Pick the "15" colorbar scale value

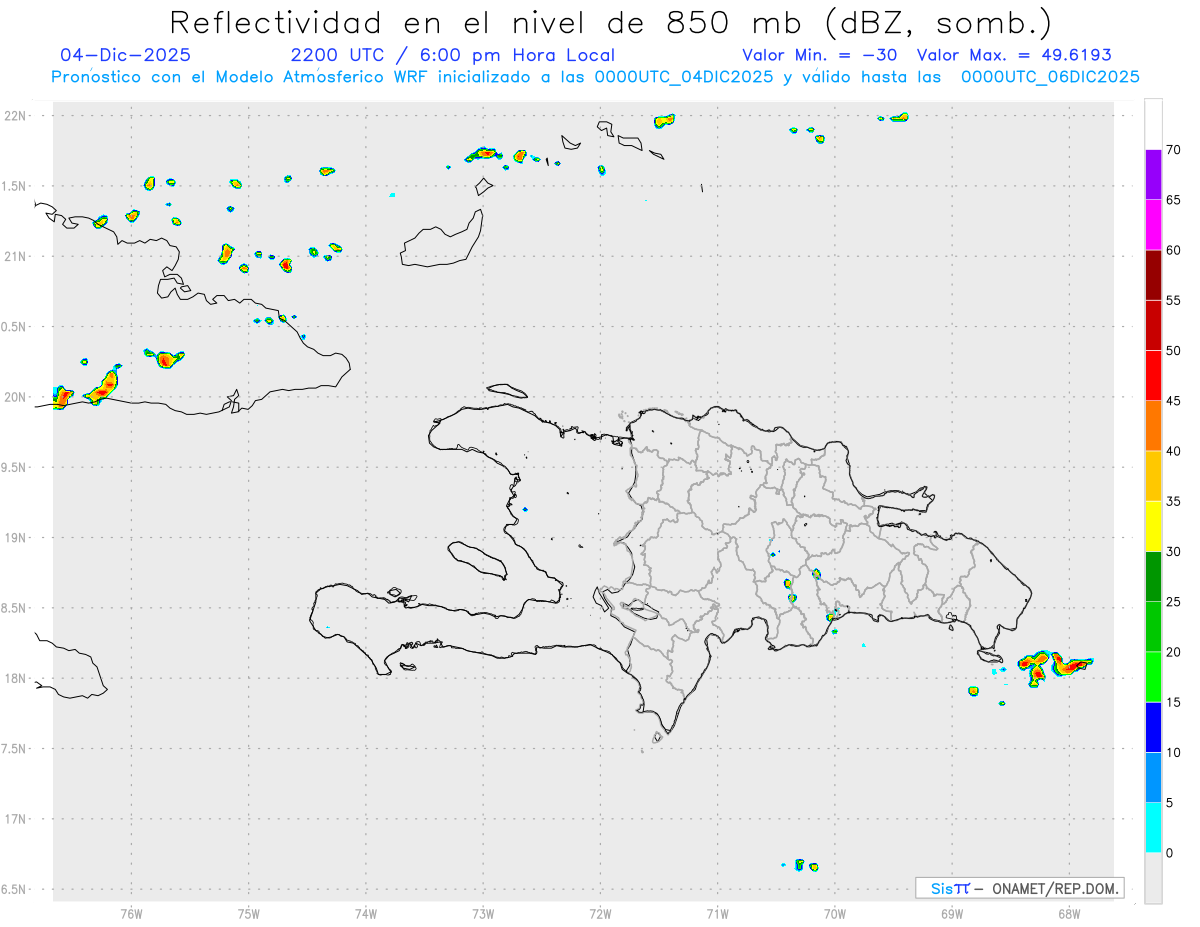pyautogui.click(x=1173, y=702)
